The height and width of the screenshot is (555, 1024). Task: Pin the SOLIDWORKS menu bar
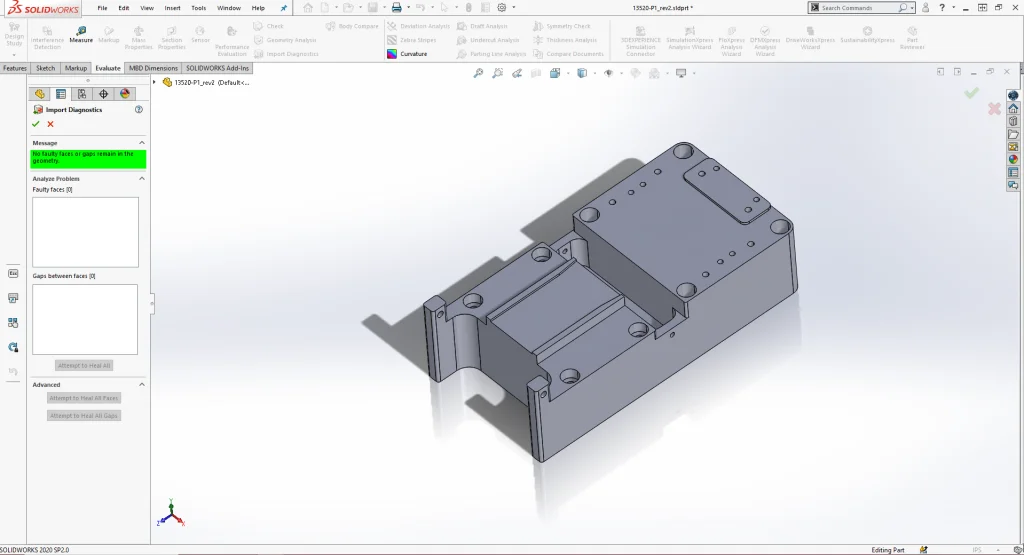(283, 8)
